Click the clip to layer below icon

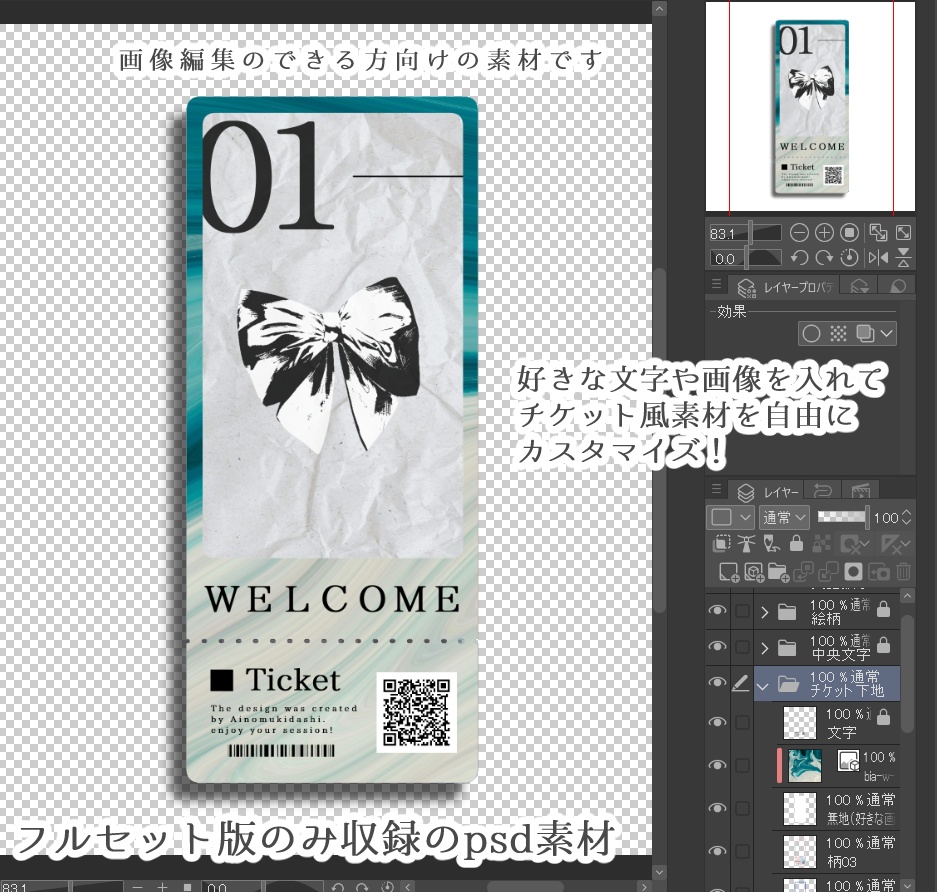point(721,543)
